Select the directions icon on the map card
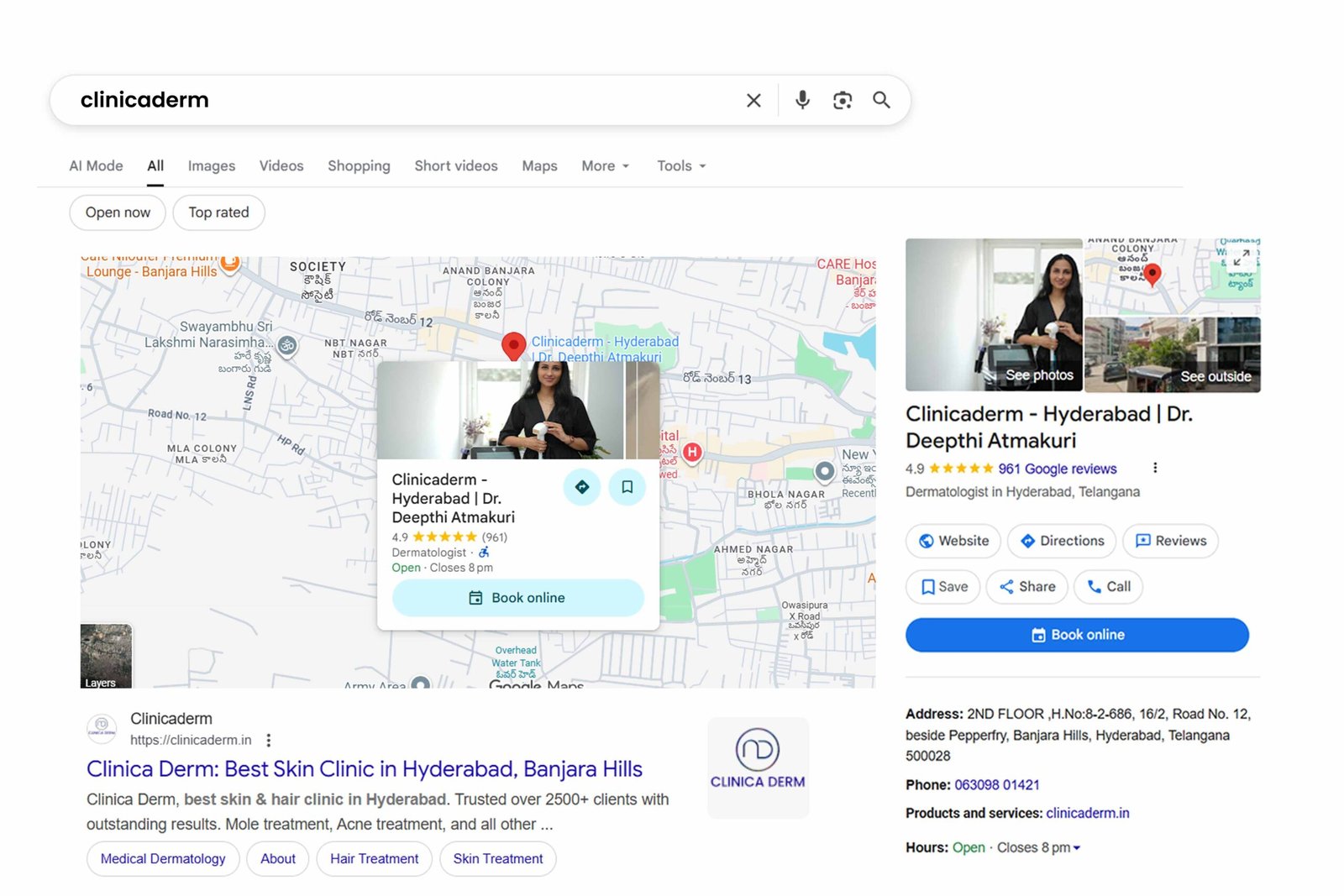 click(581, 487)
